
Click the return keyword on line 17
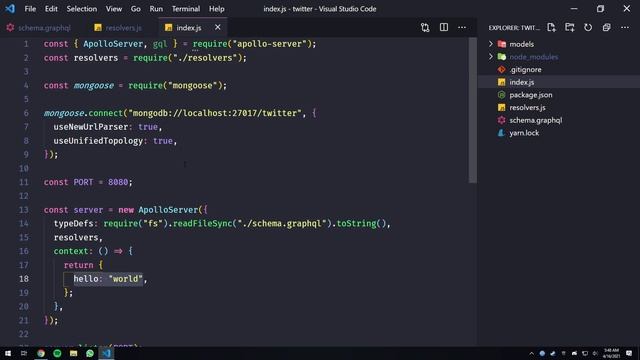tap(78, 265)
